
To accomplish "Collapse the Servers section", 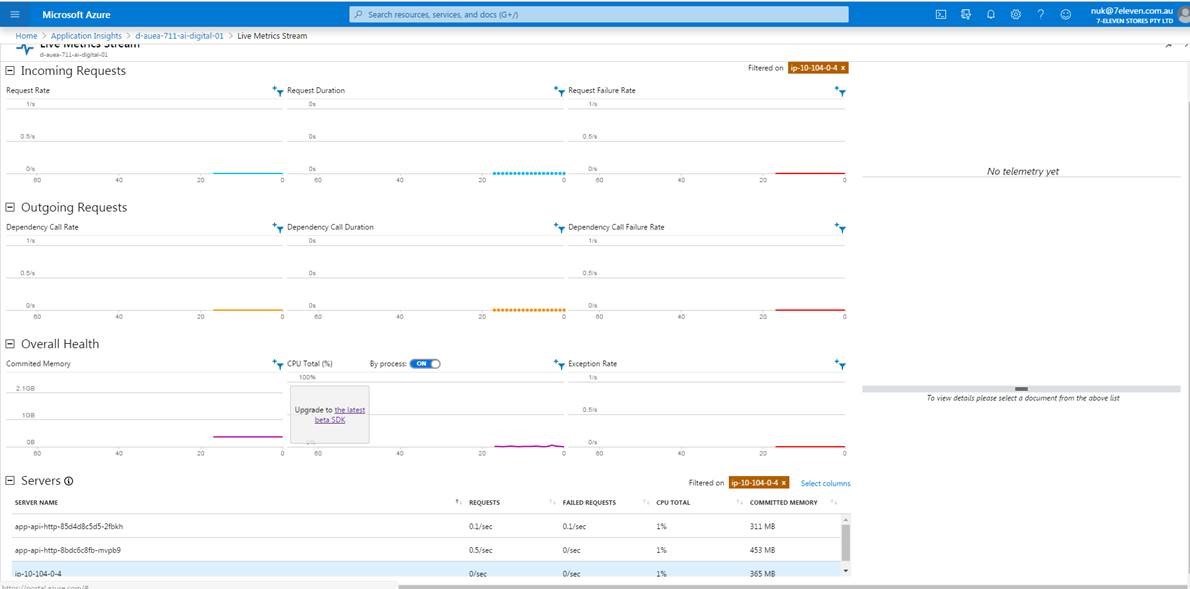I will point(9,480).
